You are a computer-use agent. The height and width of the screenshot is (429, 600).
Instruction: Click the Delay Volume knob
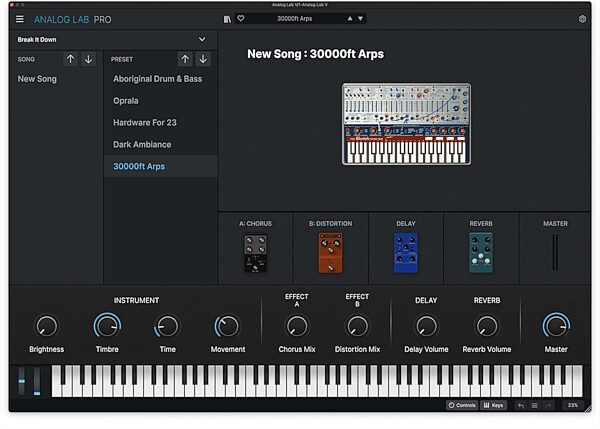pyautogui.click(x=426, y=326)
